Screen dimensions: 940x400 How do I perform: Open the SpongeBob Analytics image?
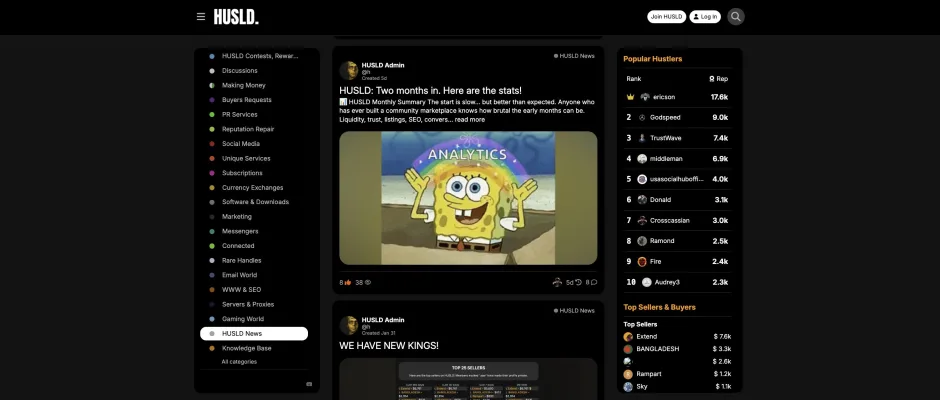(468, 198)
